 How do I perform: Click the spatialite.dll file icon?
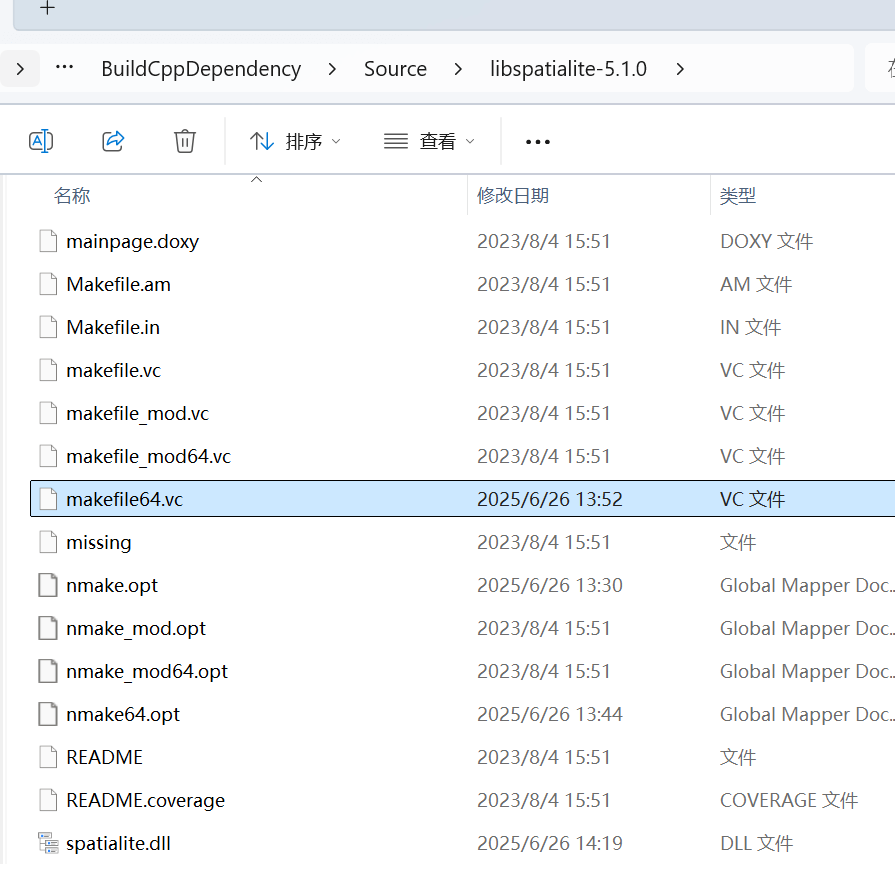coord(48,843)
